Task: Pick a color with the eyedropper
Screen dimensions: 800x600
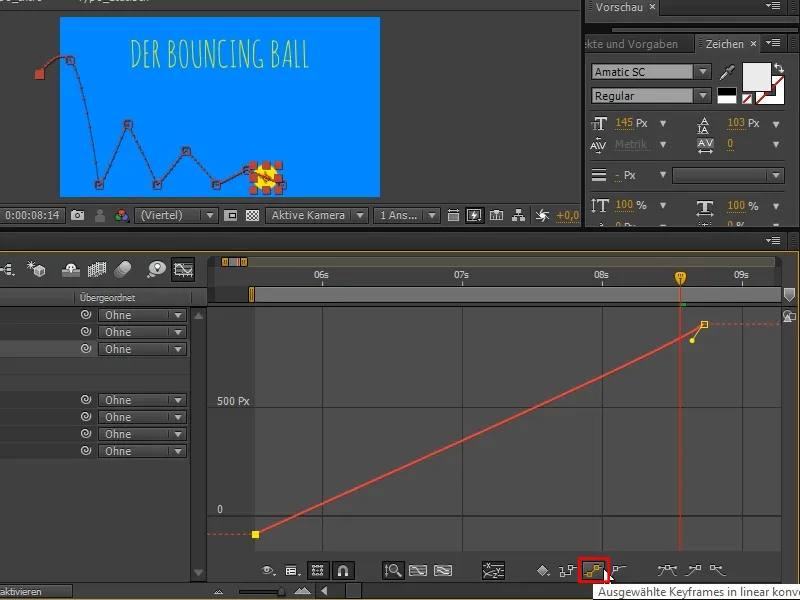Action: pos(727,72)
